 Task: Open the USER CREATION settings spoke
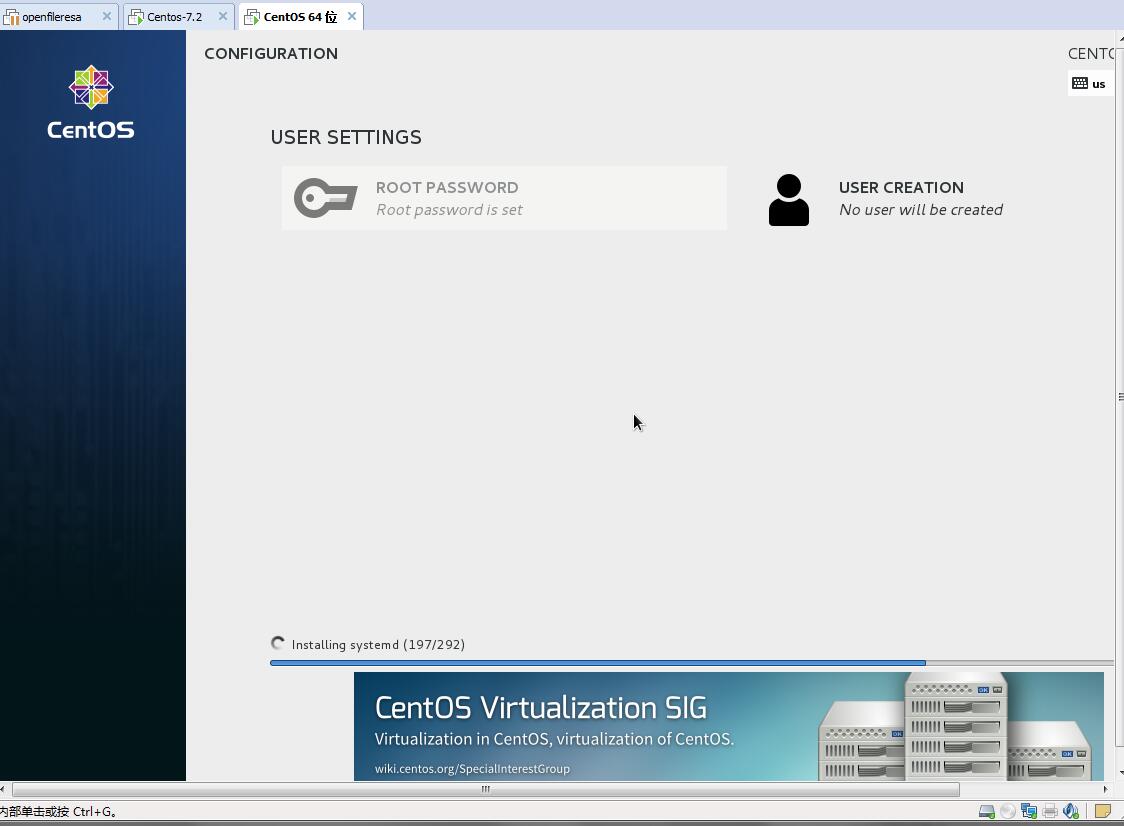[x=885, y=199]
